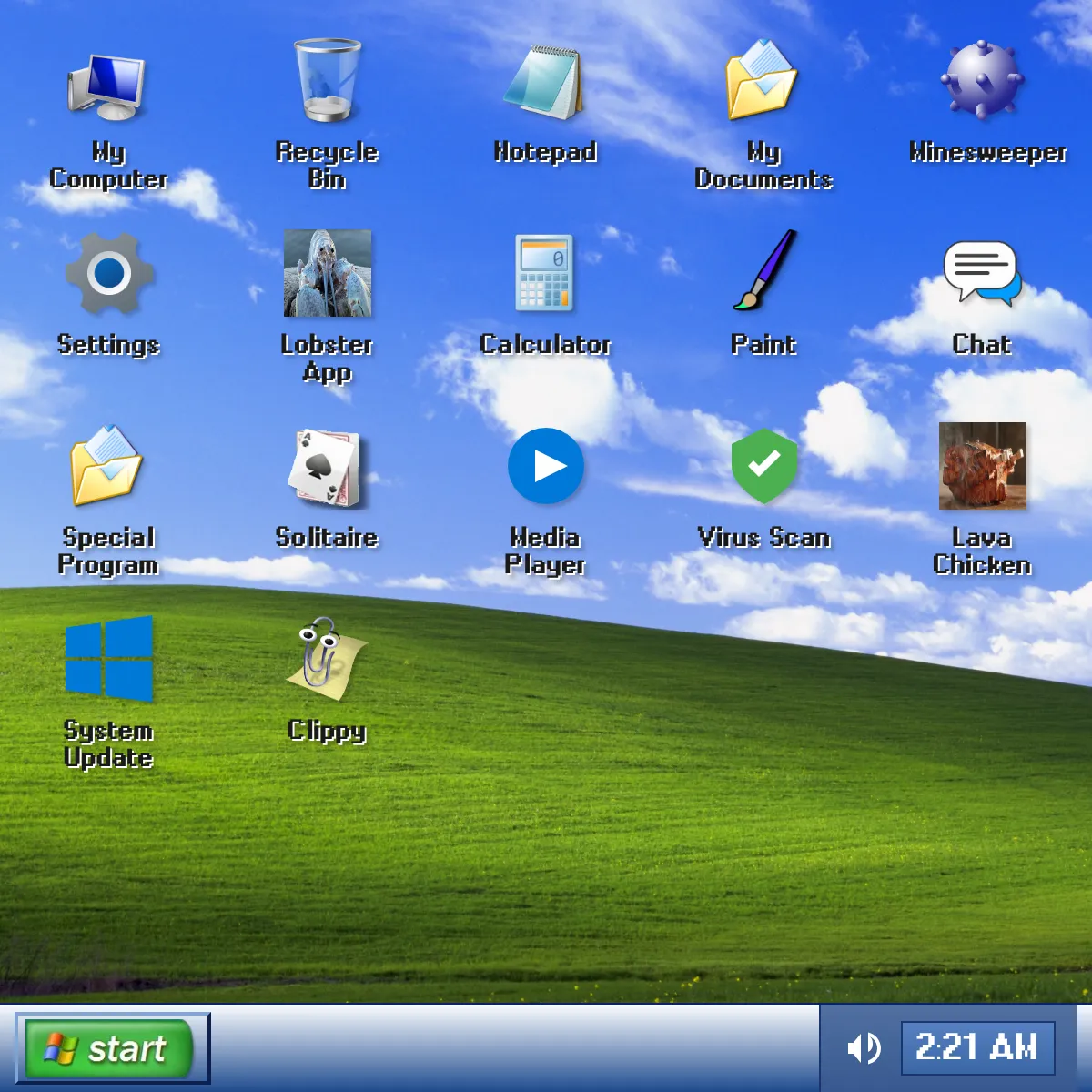This screenshot has height=1092, width=1092.
Task: Run the Virus Scan shield icon
Action: 763,466
